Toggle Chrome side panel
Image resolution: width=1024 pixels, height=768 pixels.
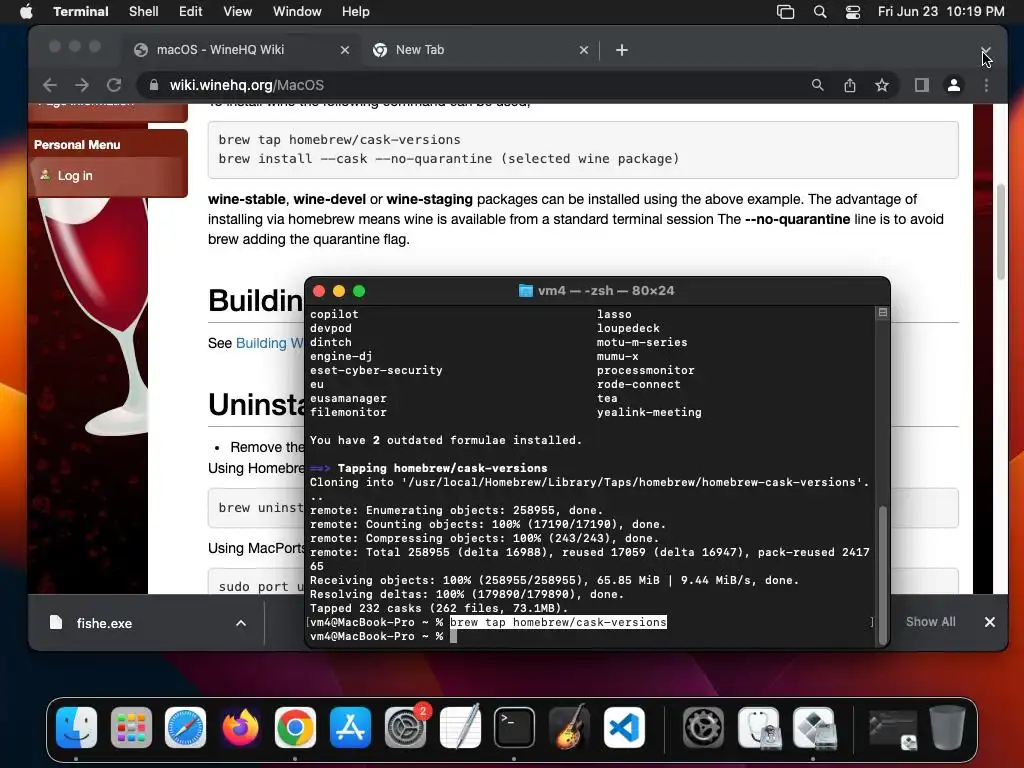[921, 85]
